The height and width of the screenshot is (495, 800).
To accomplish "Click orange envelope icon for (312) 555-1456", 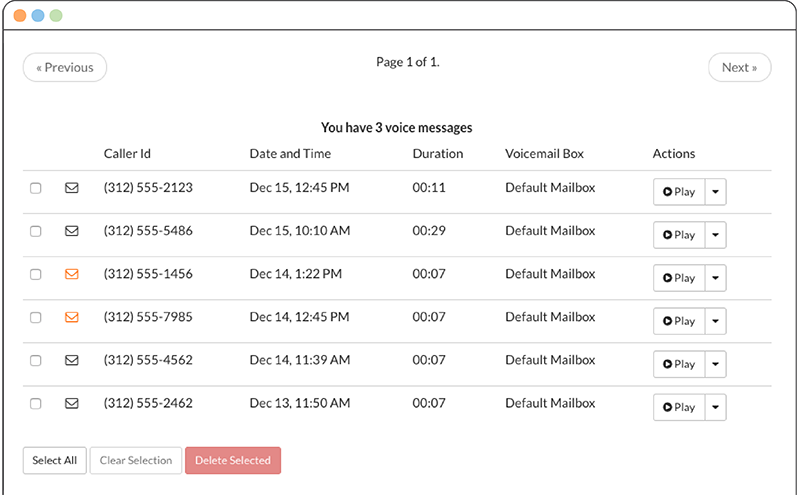I will click(x=71, y=274).
